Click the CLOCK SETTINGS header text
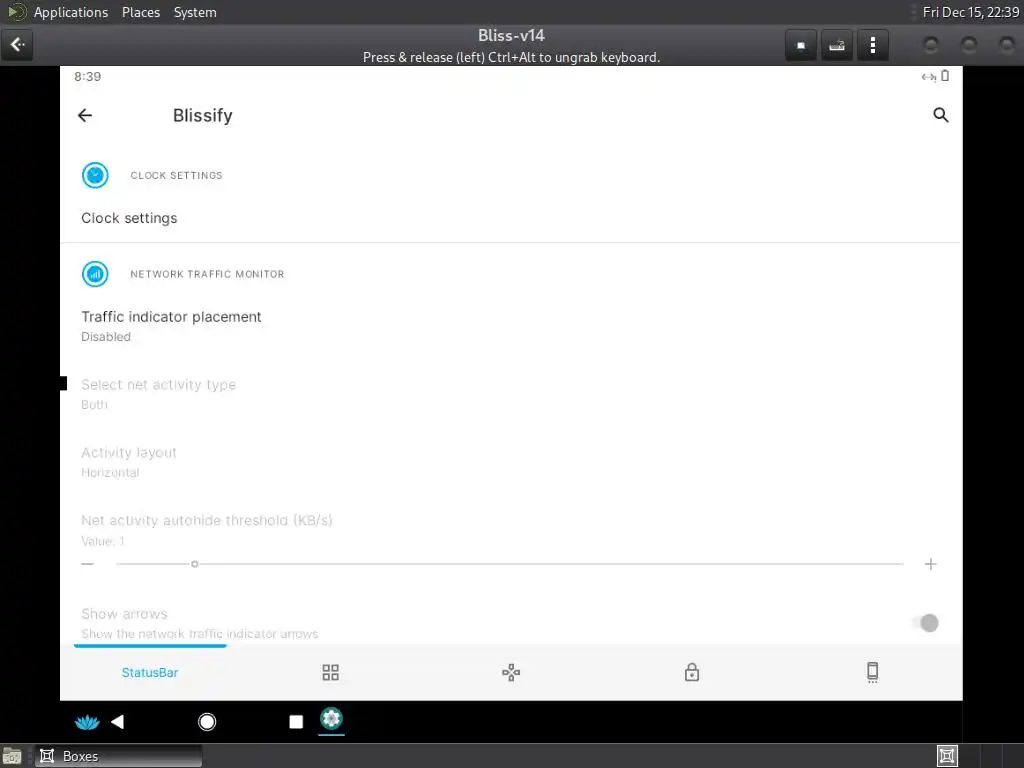Viewport: 1024px width, 768px height. [x=176, y=175]
